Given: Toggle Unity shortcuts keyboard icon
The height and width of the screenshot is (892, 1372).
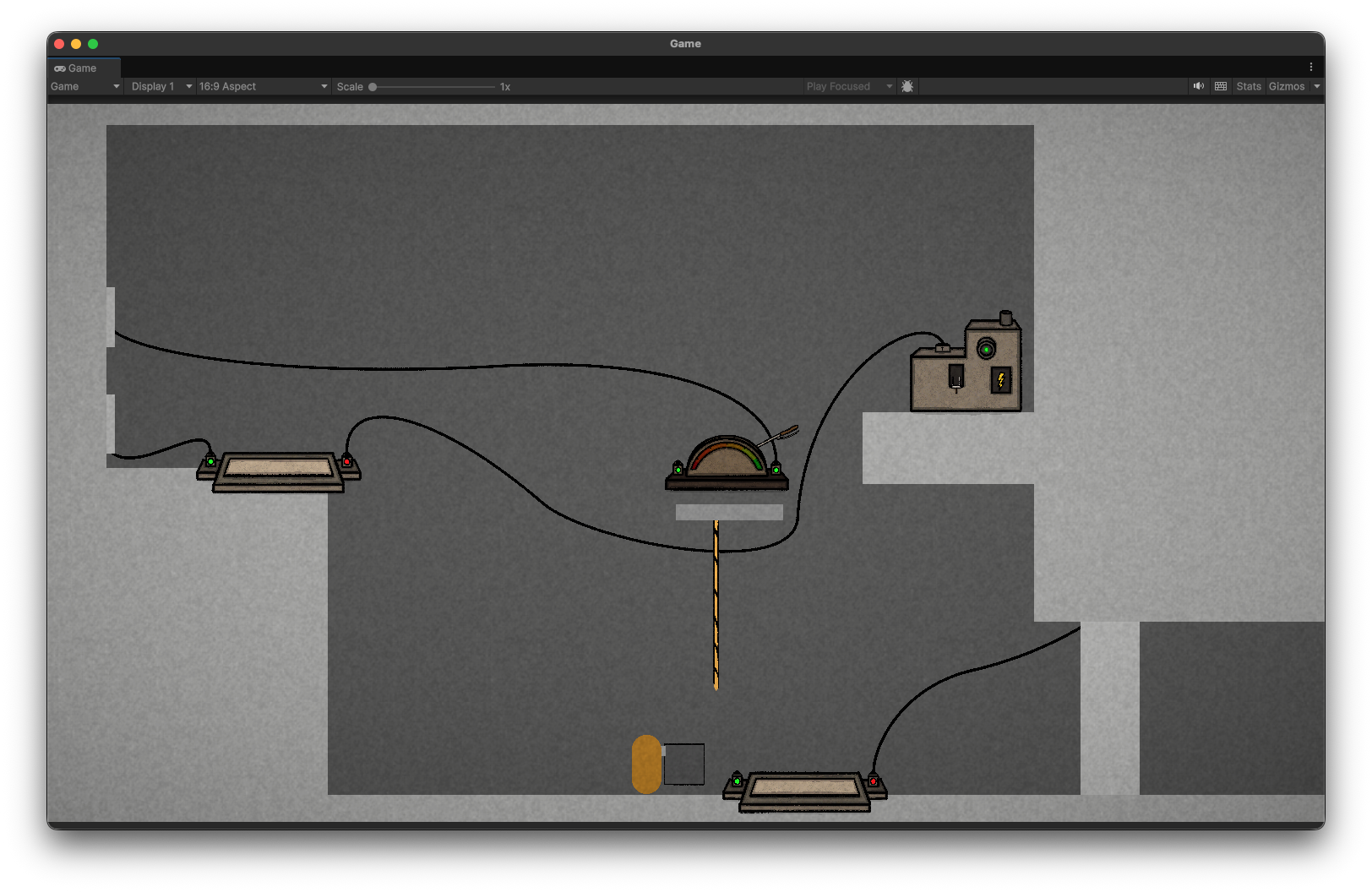Looking at the screenshot, I should click(1221, 86).
